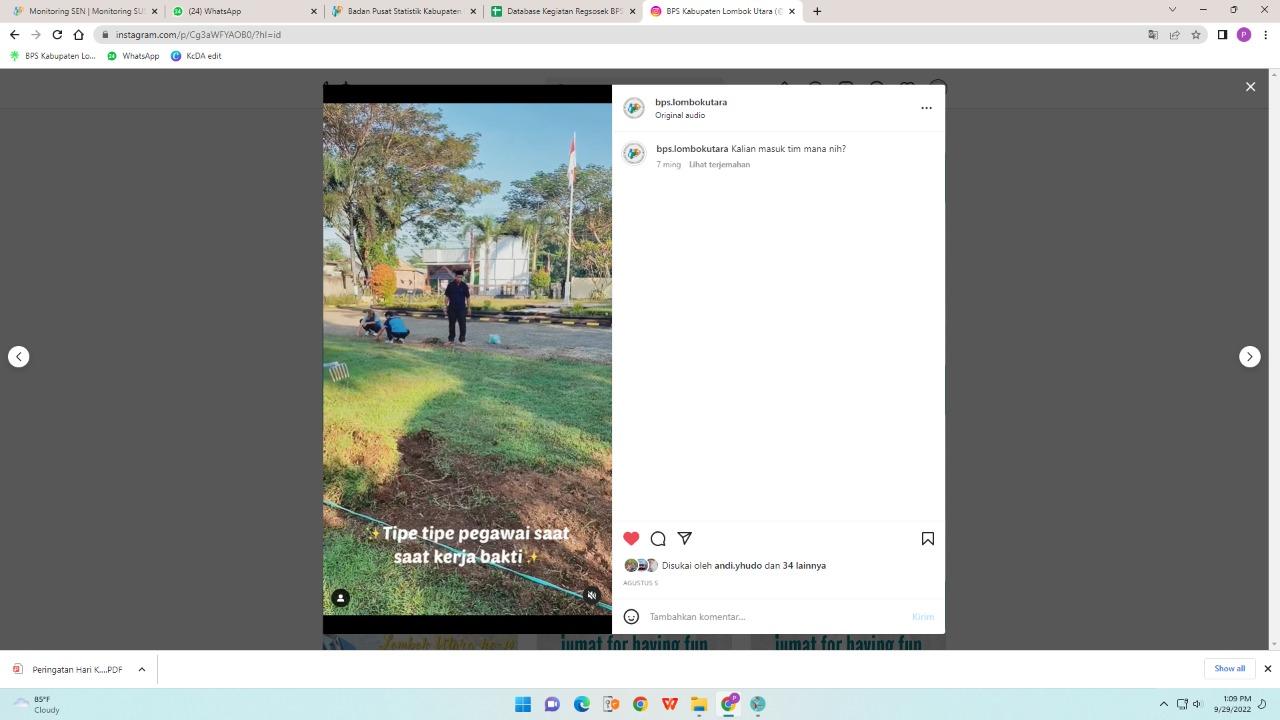
Task: Open BPS Kabupaten Lo... bookmark
Action: coord(52,56)
